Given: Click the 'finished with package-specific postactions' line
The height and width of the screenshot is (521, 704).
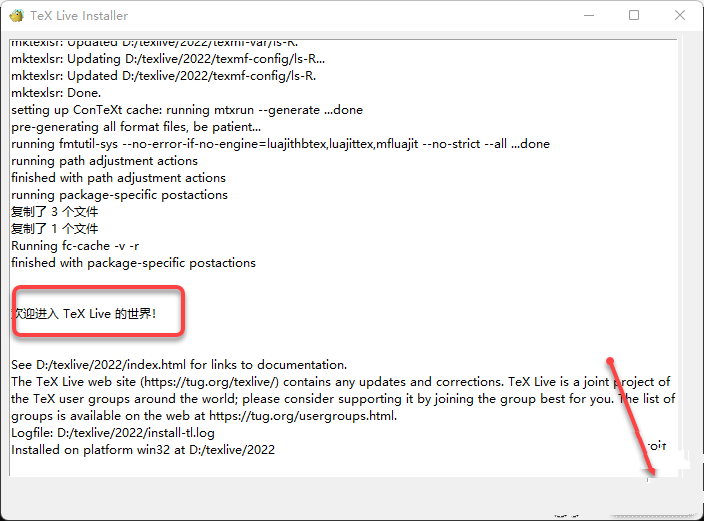Looking at the screenshot, I should pyautogui.click(x=133, y=263).
